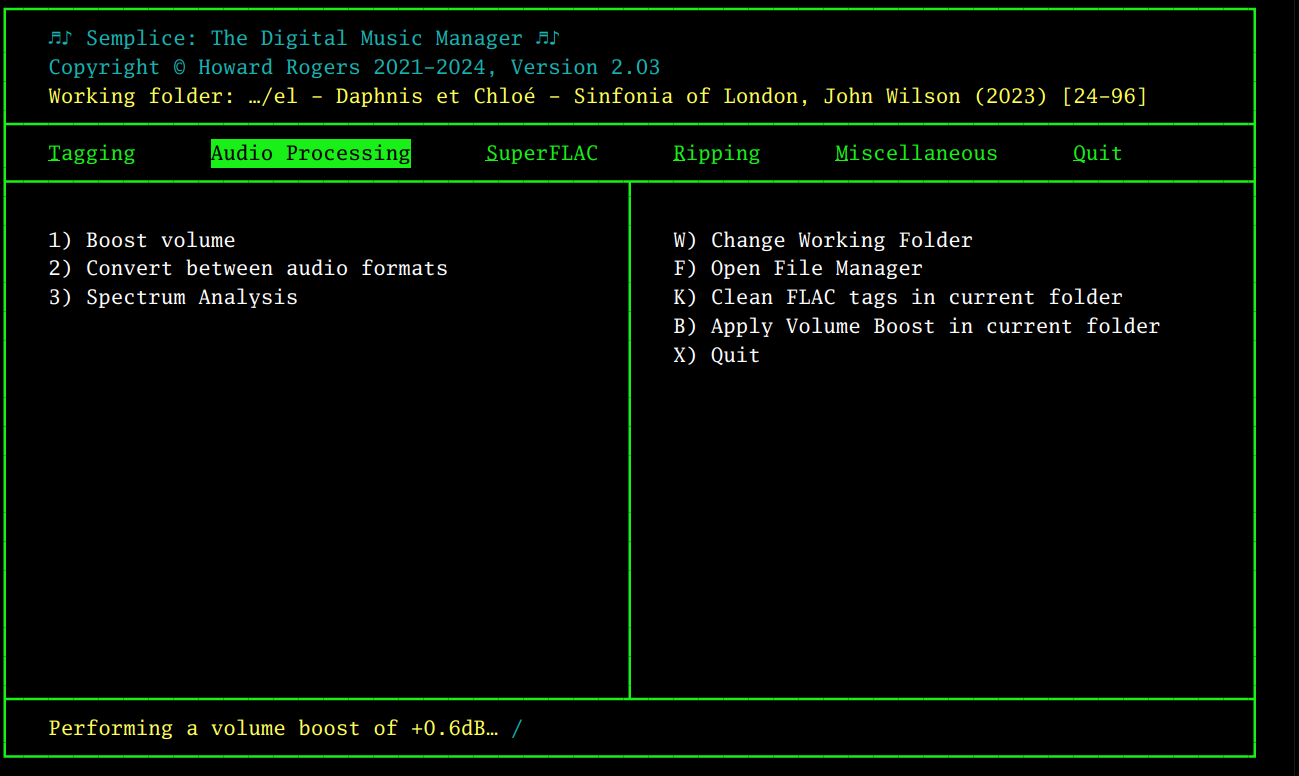1299x776 pixels.
Task: Click the volume boost progress message
Action: point(272,728)
